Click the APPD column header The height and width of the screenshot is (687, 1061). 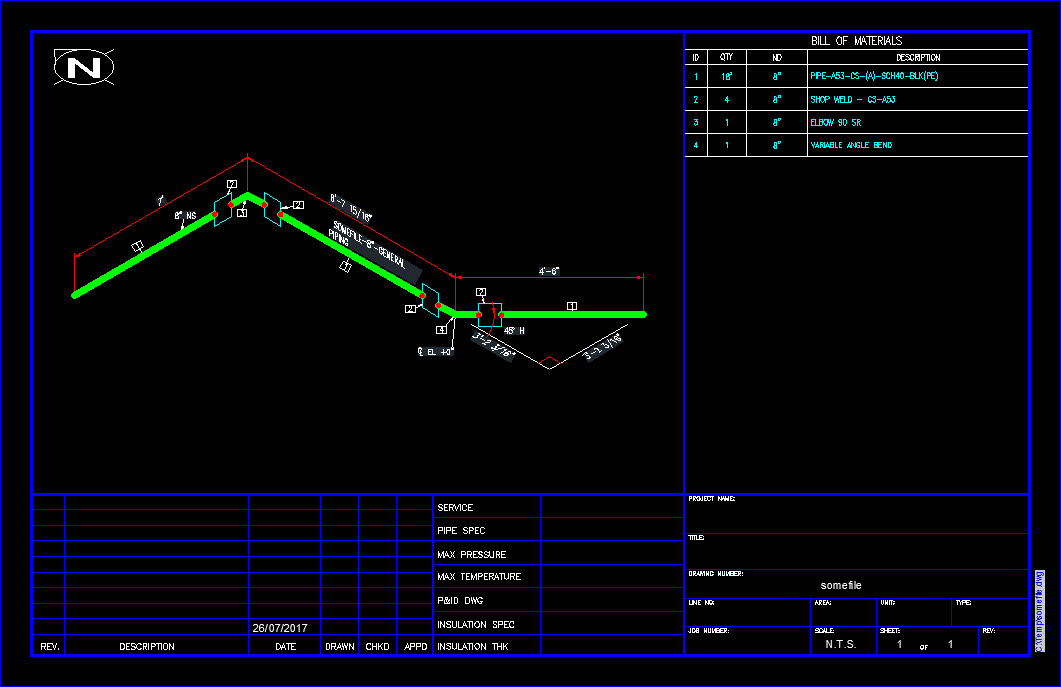(415, 646)
